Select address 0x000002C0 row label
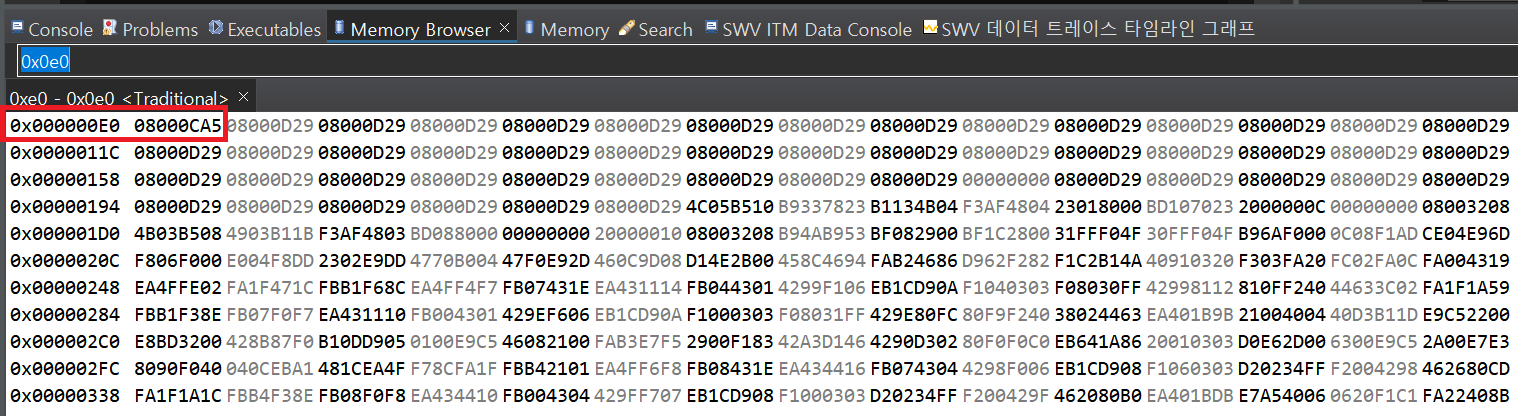 point(65,342)
